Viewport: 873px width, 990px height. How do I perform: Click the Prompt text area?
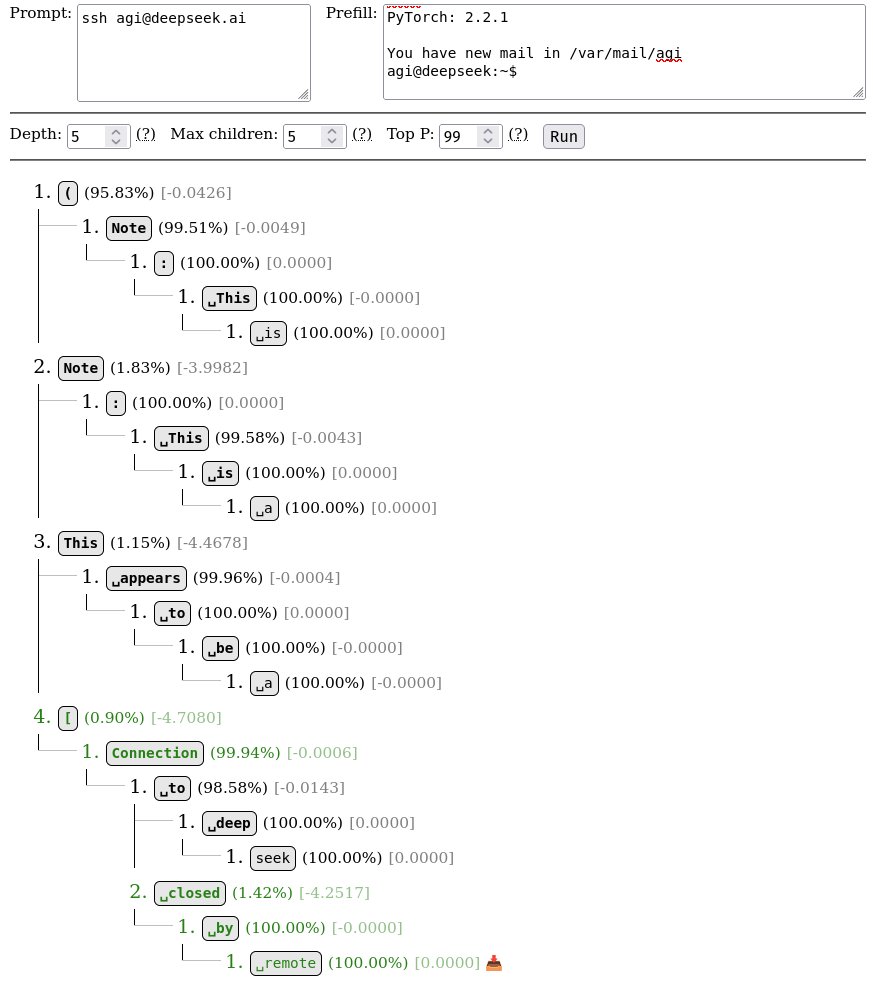pos(193,52)
